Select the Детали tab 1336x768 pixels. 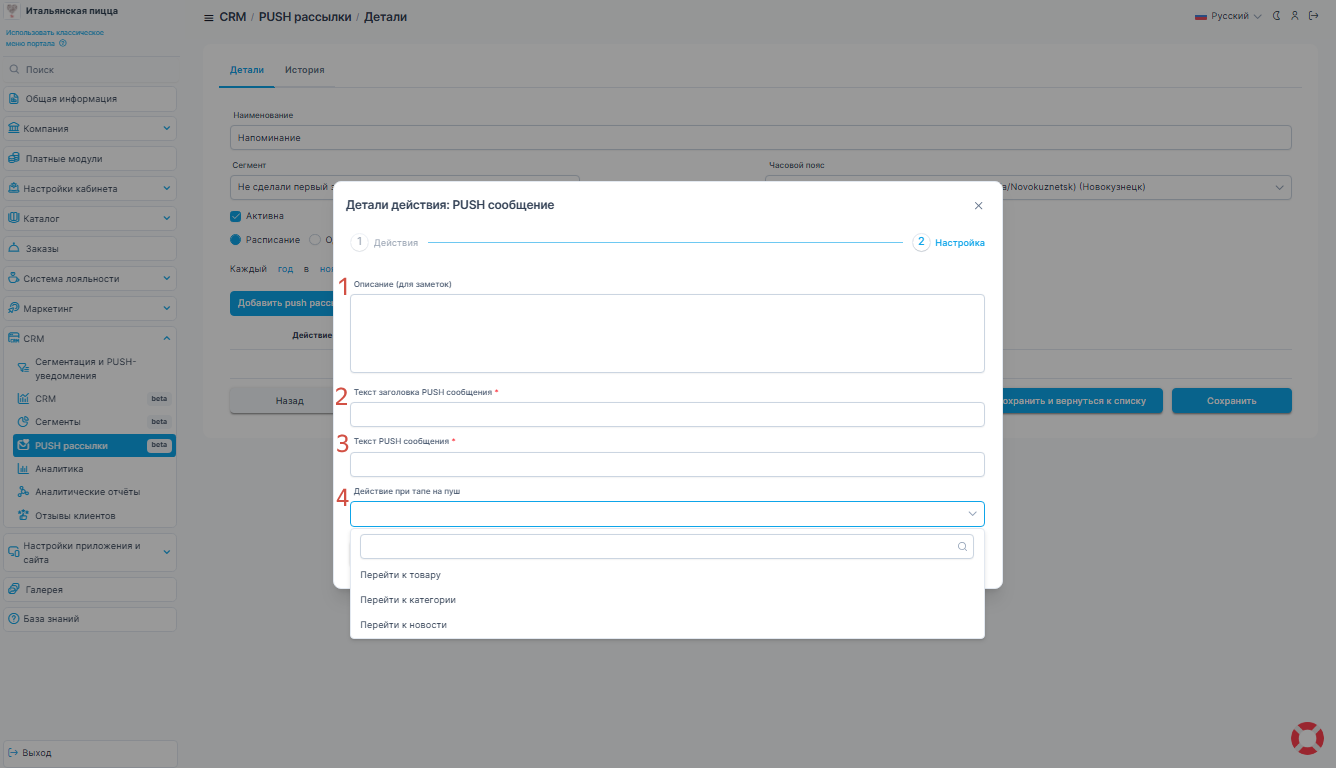[247, 70]
